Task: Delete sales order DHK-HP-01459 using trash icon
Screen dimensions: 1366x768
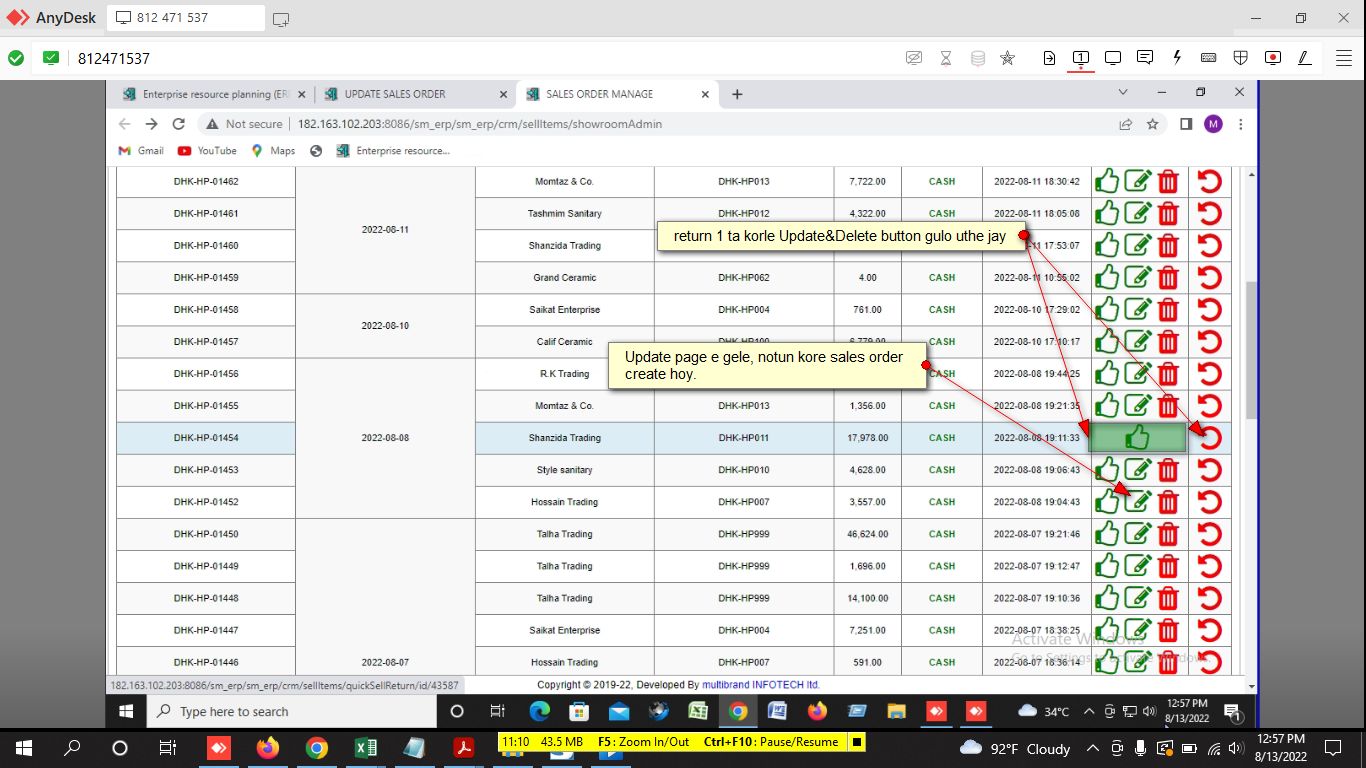Action: click(1168, 278)
